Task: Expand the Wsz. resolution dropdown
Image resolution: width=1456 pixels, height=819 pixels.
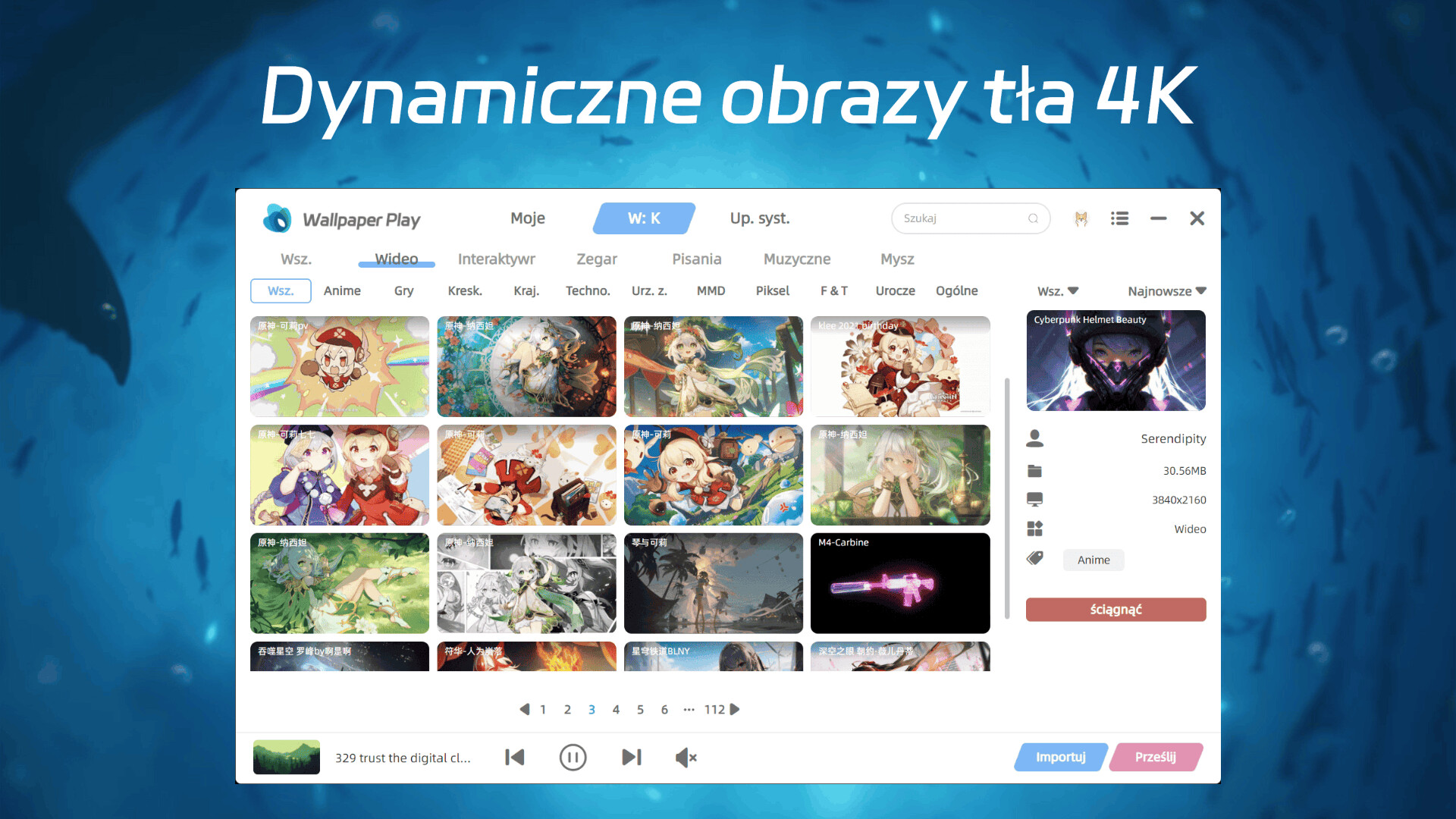Action: coord(1058,290)
